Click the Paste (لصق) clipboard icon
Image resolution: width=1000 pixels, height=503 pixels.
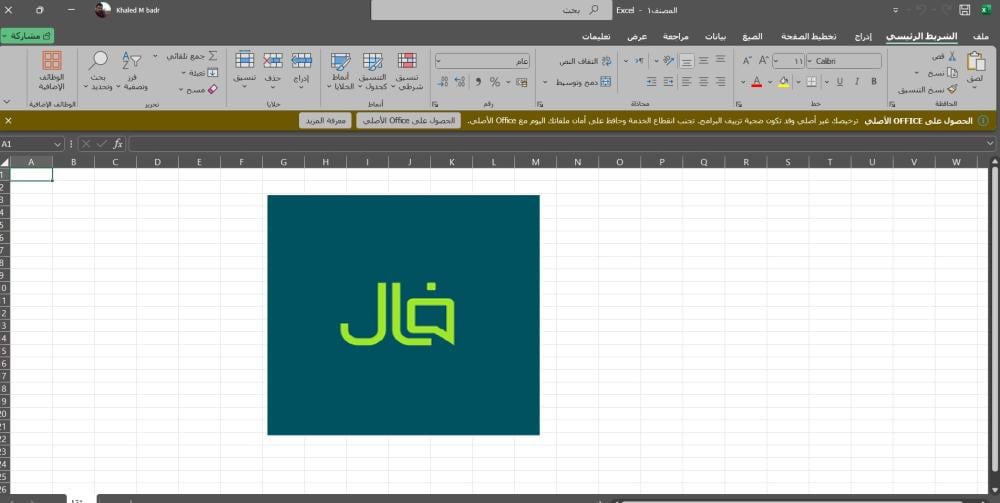[x=975, y=62]
